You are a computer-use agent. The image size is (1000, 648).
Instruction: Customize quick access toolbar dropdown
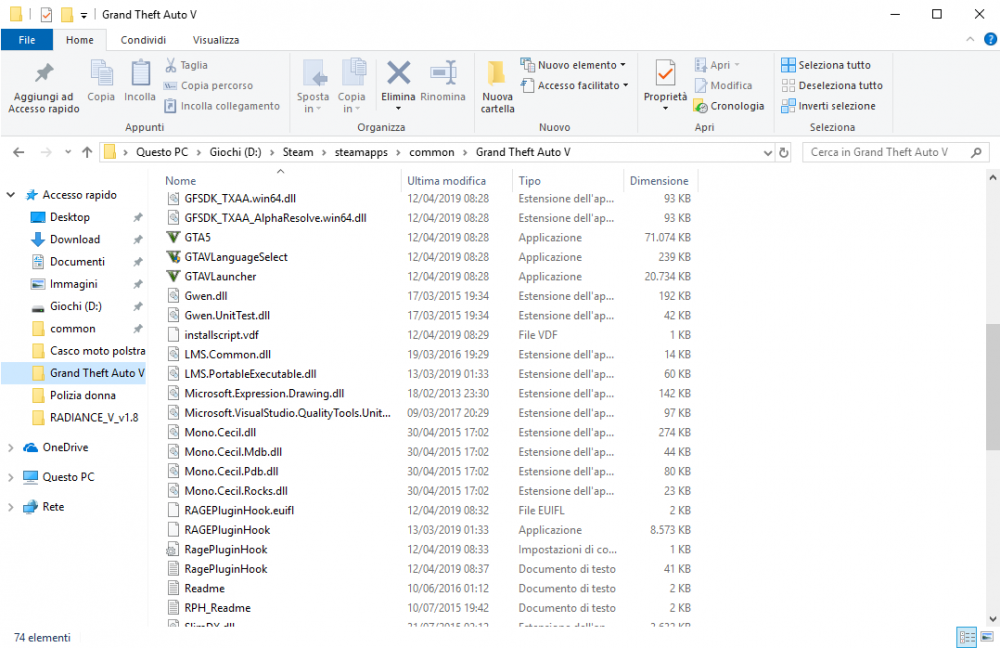pyautogui.click(x=84, y=15)
